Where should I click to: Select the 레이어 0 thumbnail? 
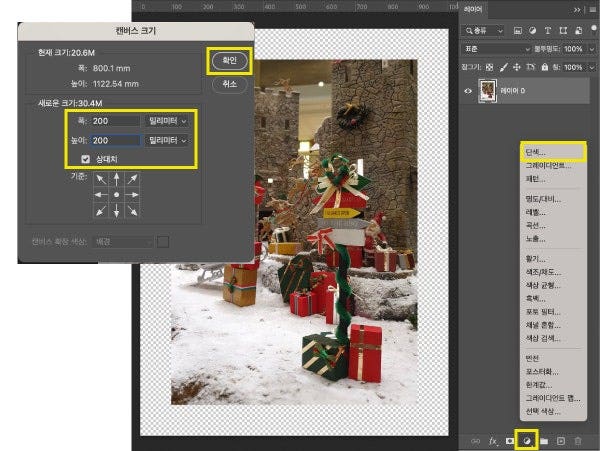point(488,91)
